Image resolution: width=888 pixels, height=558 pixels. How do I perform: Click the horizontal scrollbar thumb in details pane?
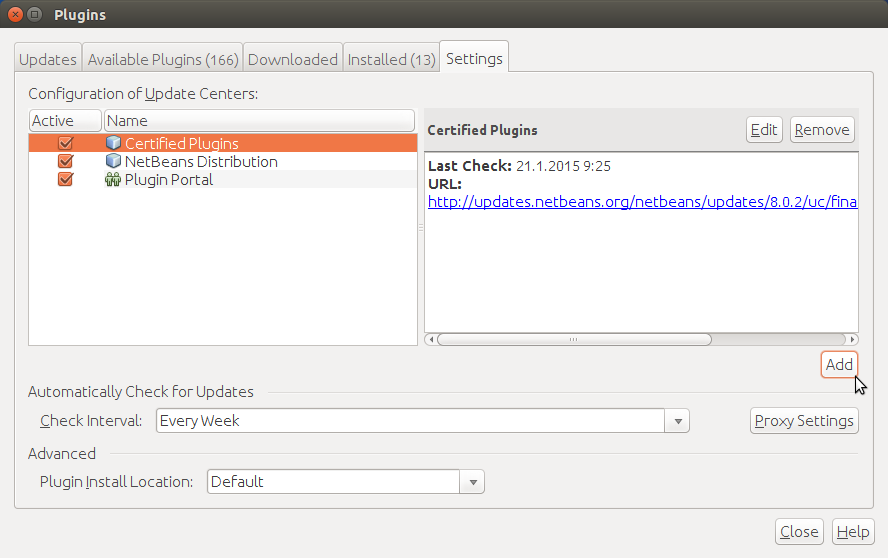click(574, 339)
